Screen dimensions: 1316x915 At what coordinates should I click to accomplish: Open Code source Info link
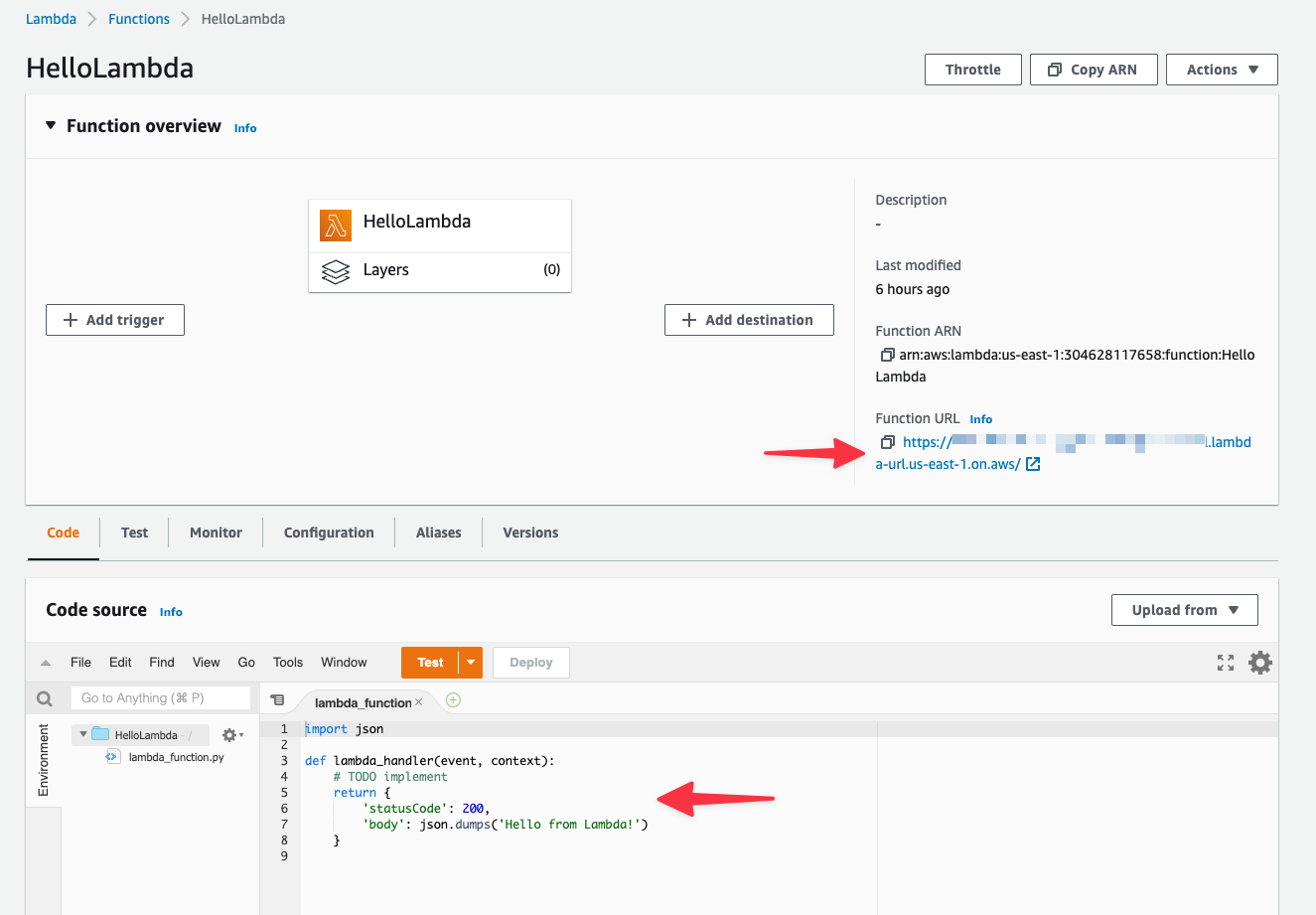tap(171, 612)
